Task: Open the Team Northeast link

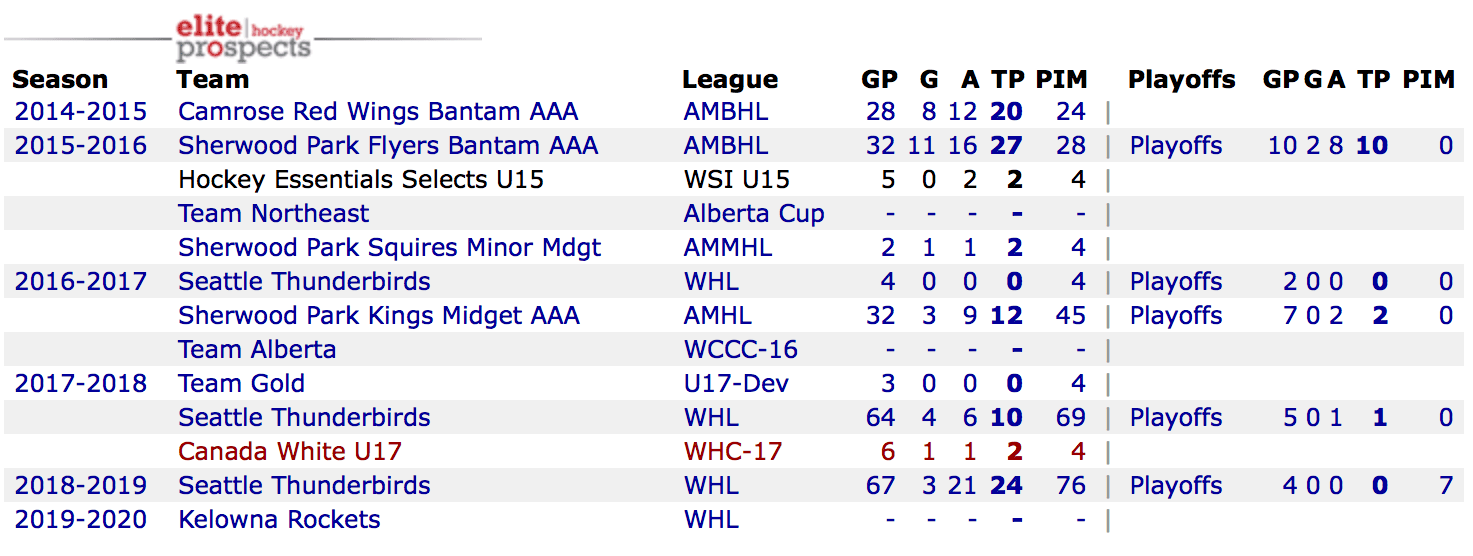Action: tap(273, 214)
